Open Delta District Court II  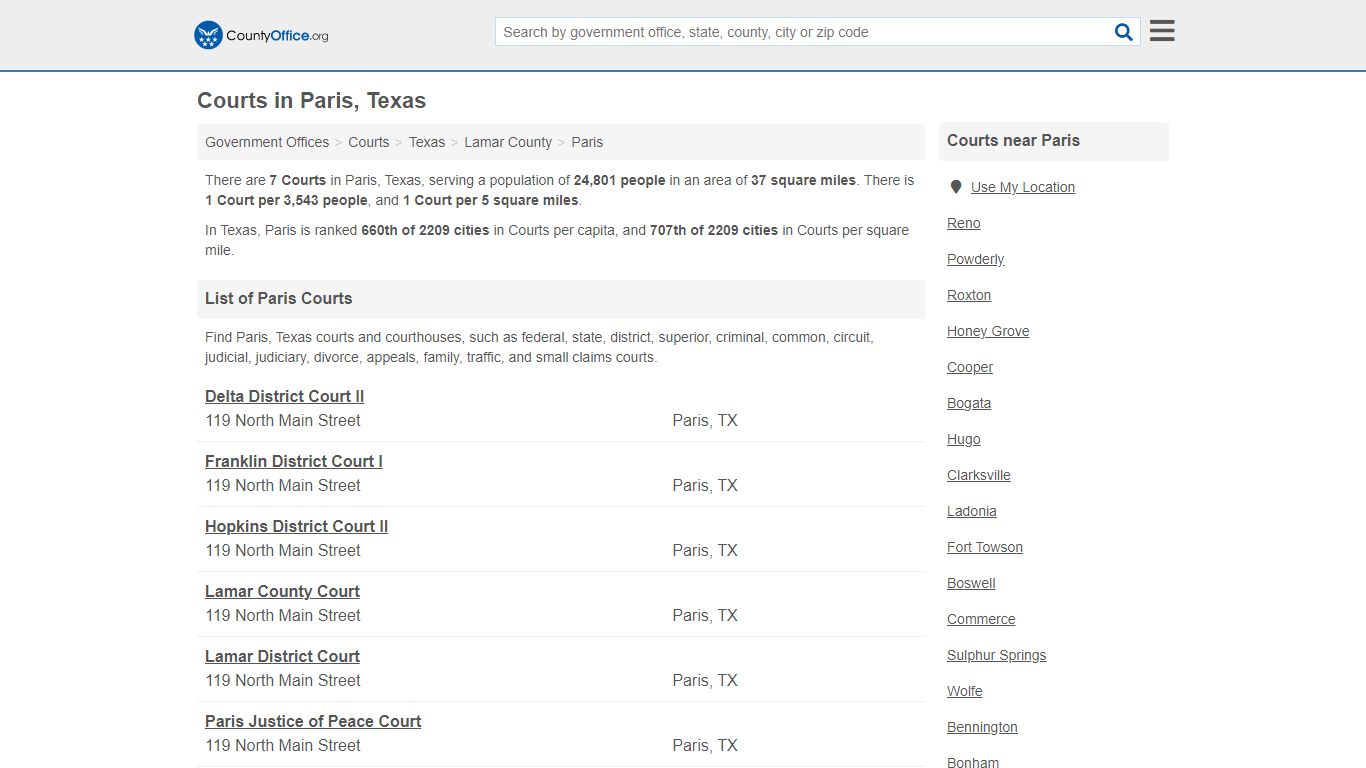(x=284, y=396)
